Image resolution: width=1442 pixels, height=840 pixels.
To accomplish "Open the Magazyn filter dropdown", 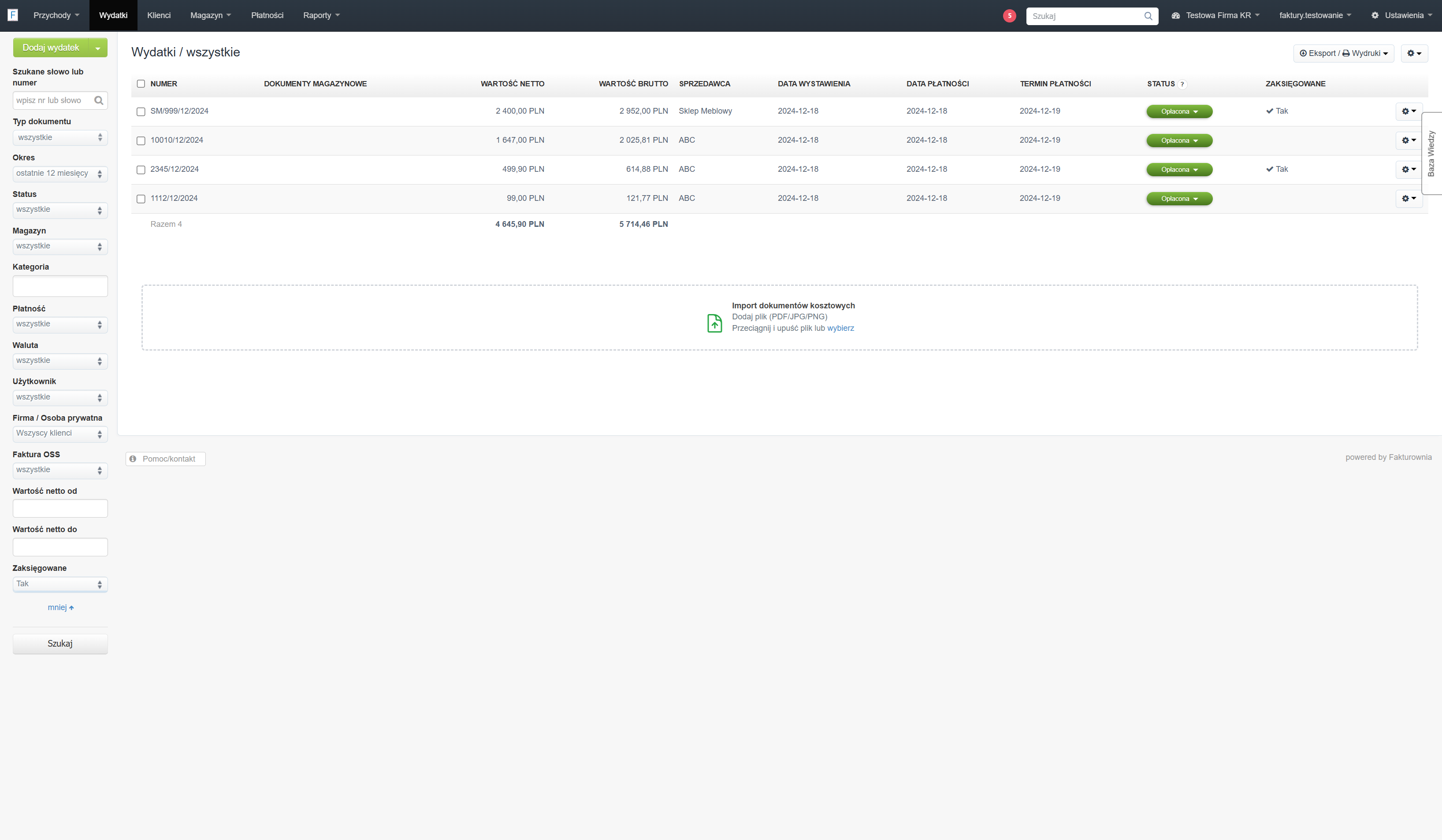I will click(60, 247).
